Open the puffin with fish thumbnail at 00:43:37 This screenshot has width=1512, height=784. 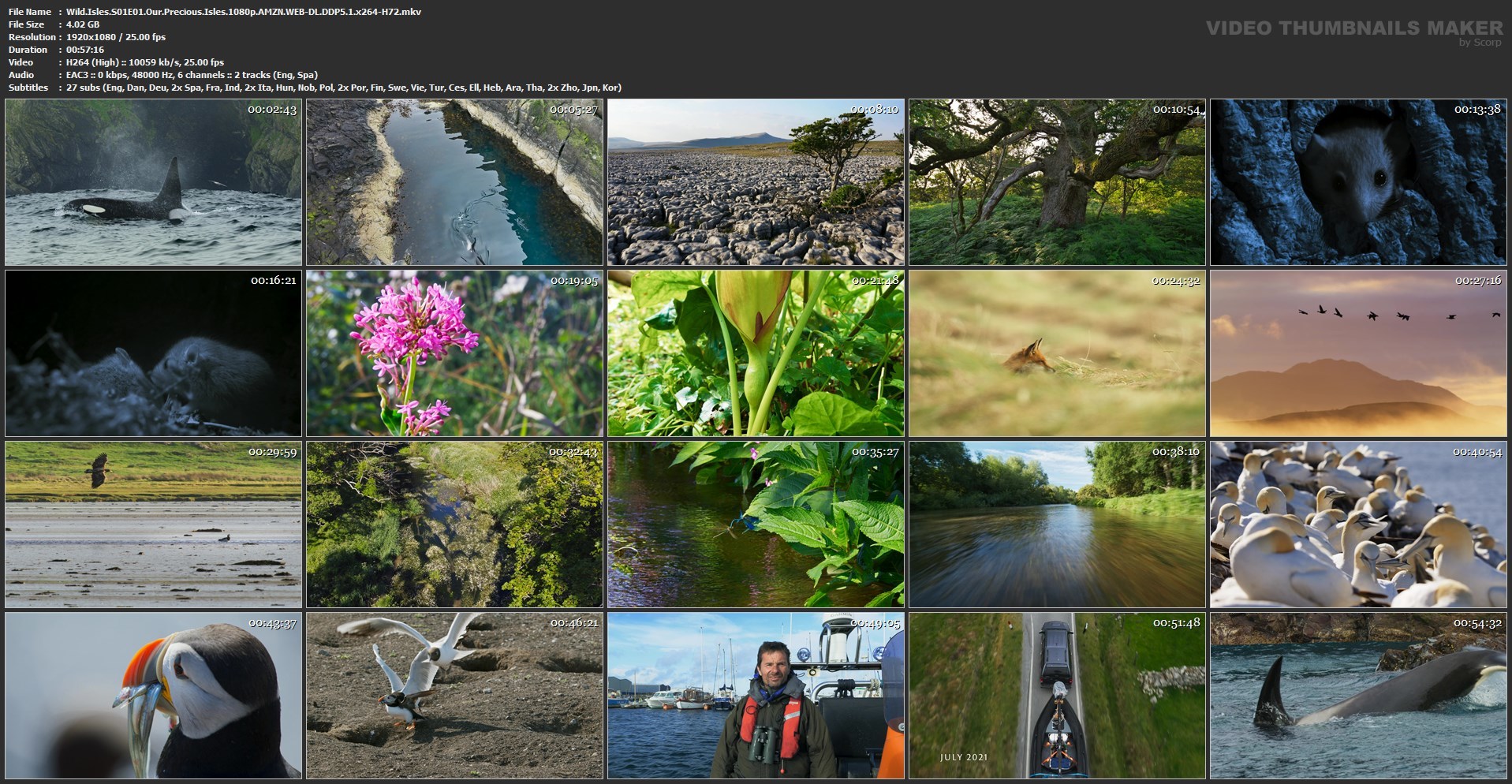(153, 696)
